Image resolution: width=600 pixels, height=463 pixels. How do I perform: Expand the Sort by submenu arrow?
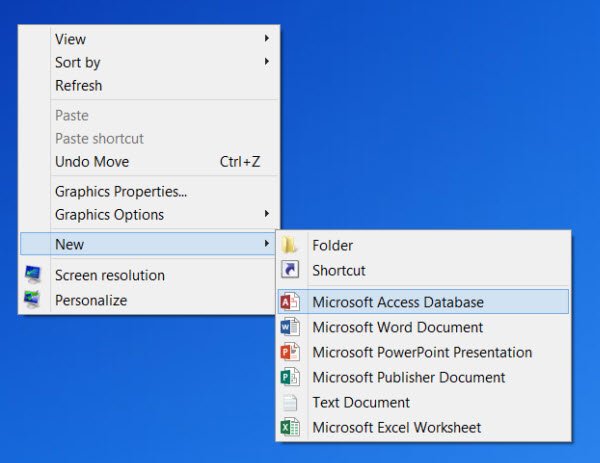[267, 62]
